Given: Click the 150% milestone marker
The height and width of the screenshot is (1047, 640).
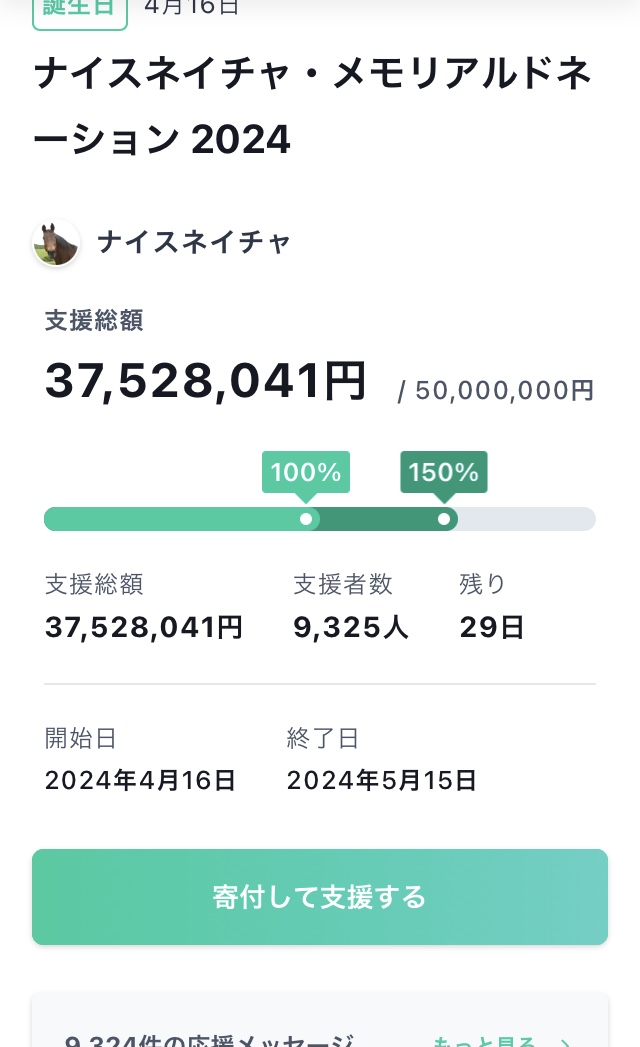Looking at the screenshot, I should [443, 472].
